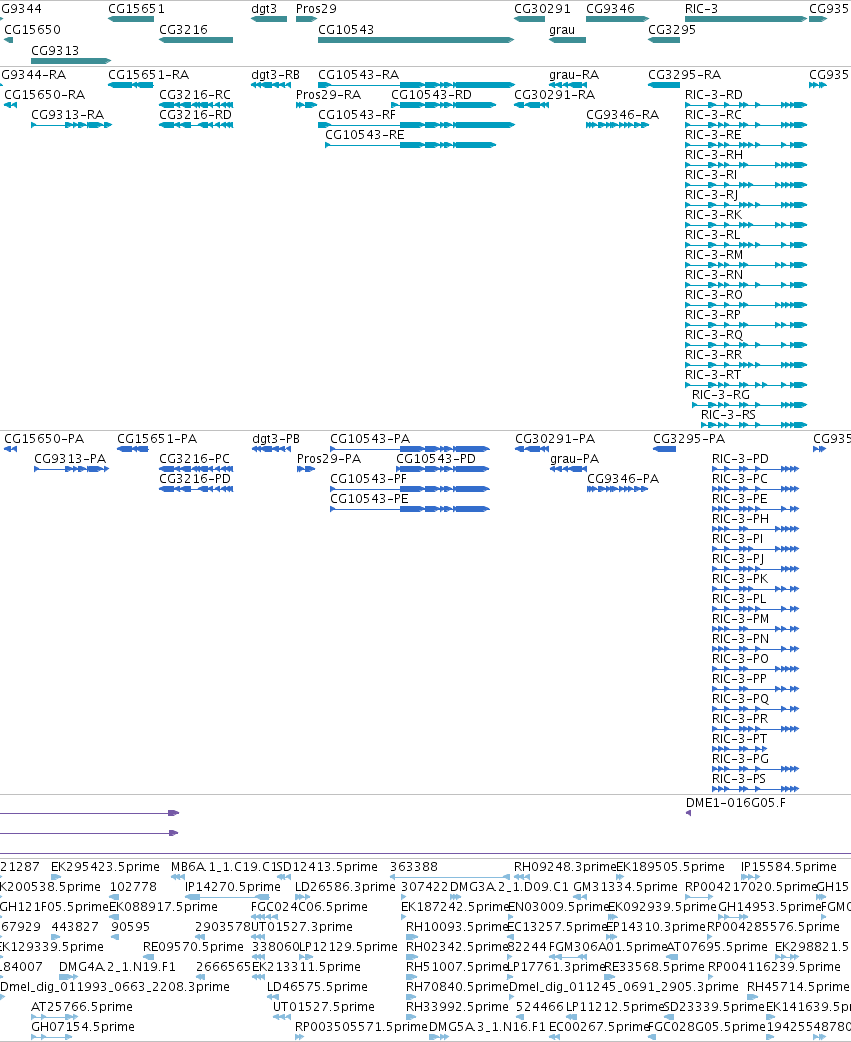Click the dgt3 gene label

coord(264,9)
